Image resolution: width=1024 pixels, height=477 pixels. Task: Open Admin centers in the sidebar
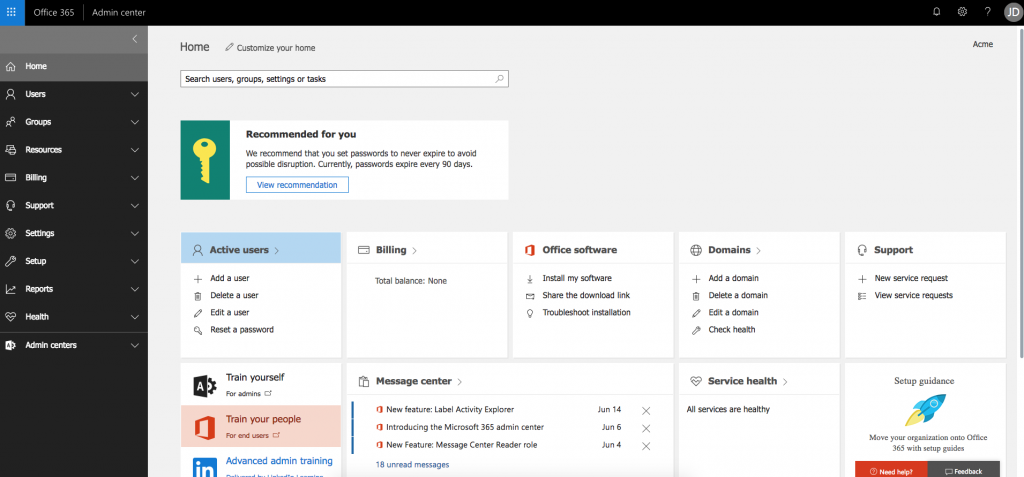74,345
